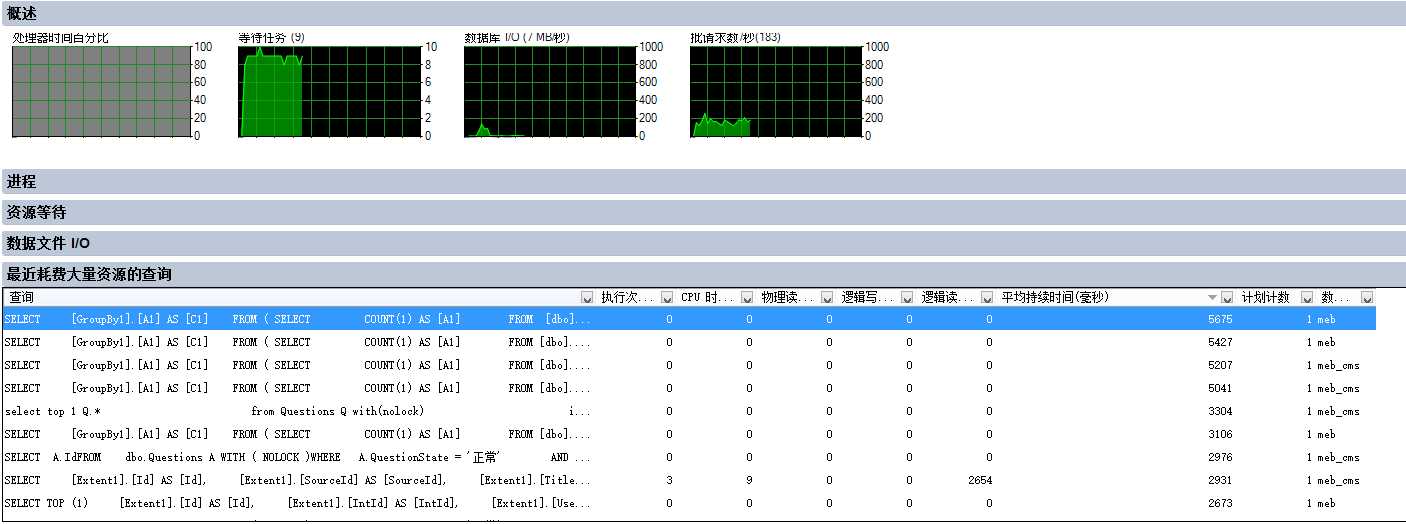Click the 等待任务 graph
Screen dimensions: 1406x524
pyautogui.click(x=331, y=91)
